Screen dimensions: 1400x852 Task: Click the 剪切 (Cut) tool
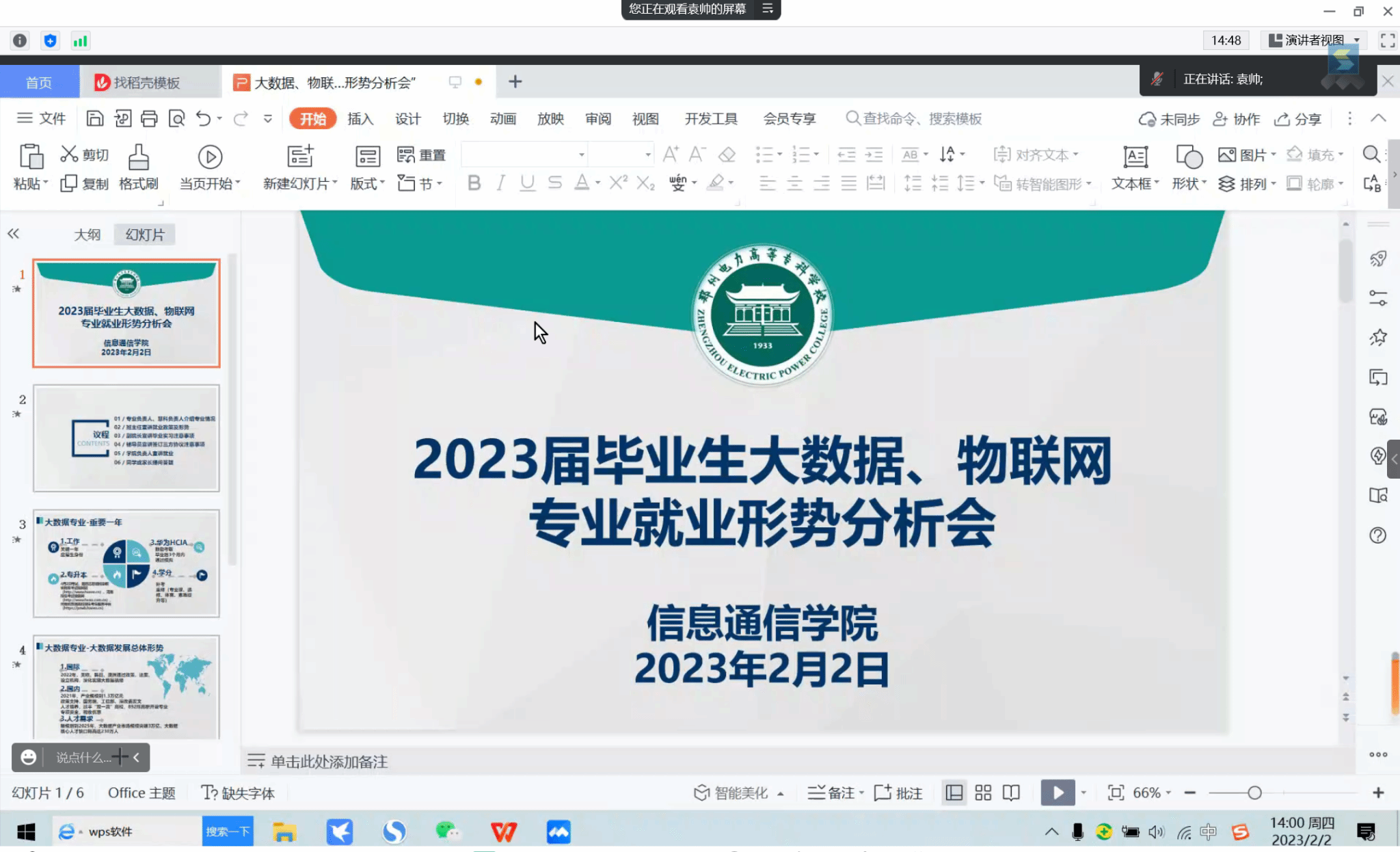85,155
